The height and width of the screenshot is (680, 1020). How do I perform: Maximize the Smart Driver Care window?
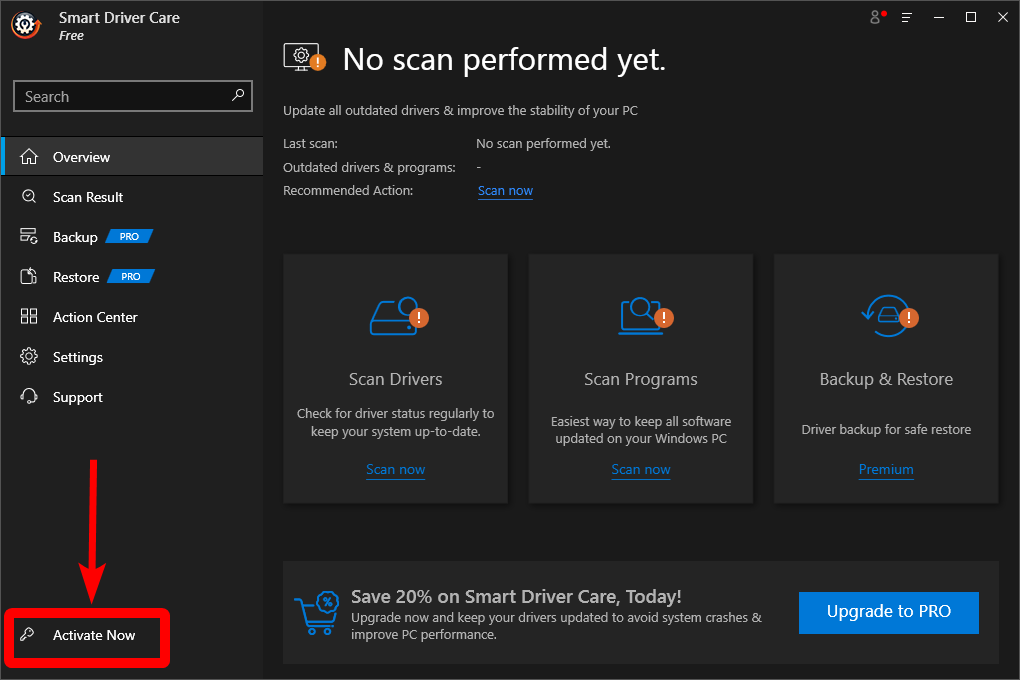[x=971, y=18]
